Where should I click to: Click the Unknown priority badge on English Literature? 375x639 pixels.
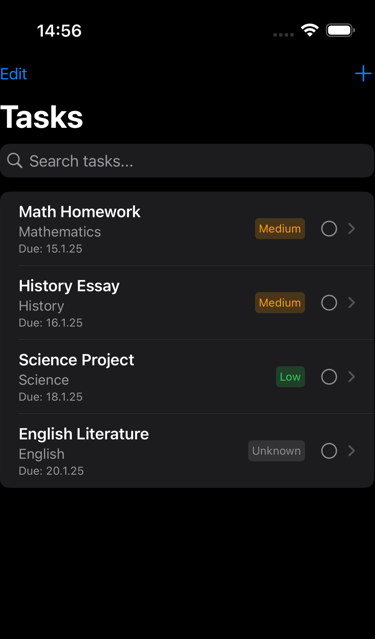pyautogui.click(x=276, y=451)
